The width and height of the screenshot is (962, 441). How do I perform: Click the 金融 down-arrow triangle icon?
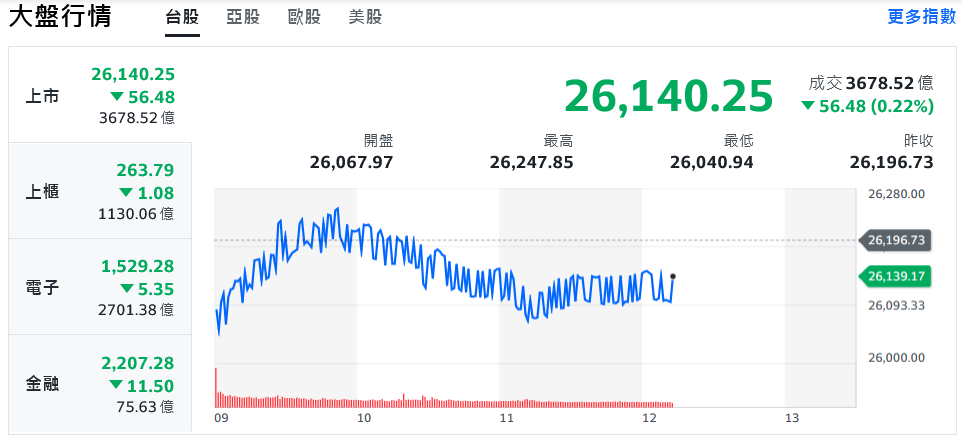117,385
